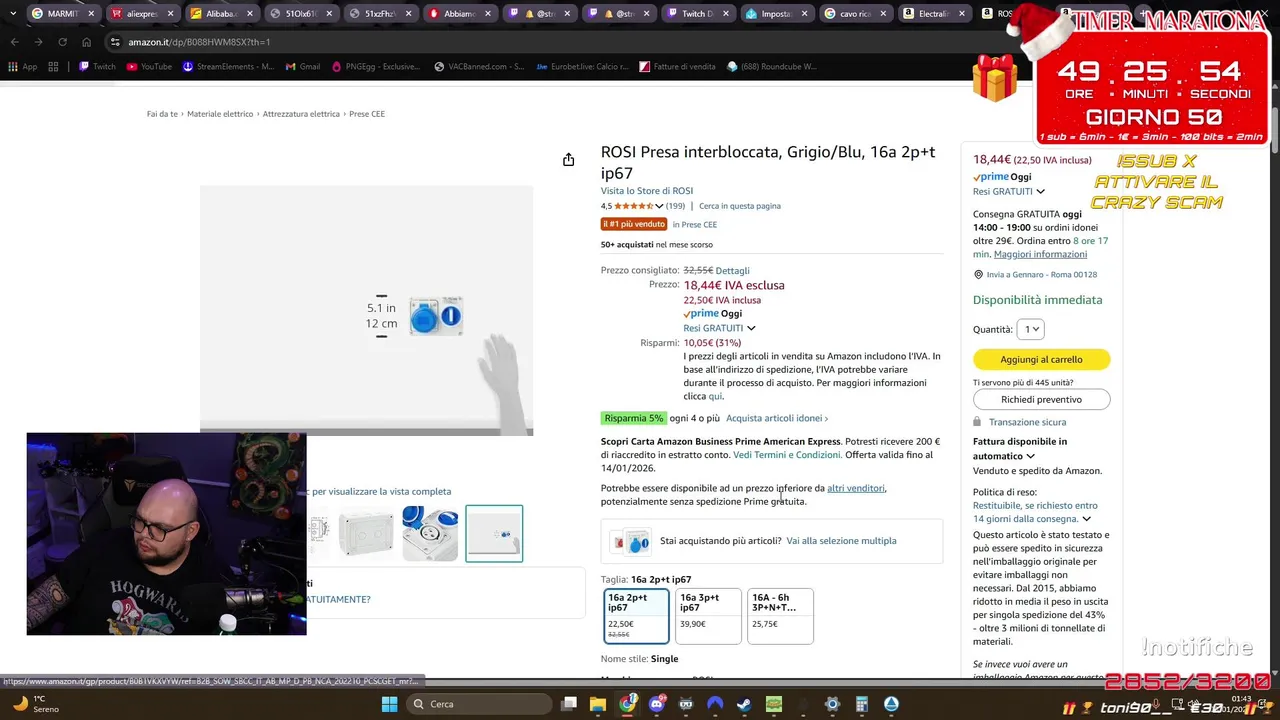Screen dimensions: 1280x720
Task: Switch to the Abbiamo tab
Action: 459,14
